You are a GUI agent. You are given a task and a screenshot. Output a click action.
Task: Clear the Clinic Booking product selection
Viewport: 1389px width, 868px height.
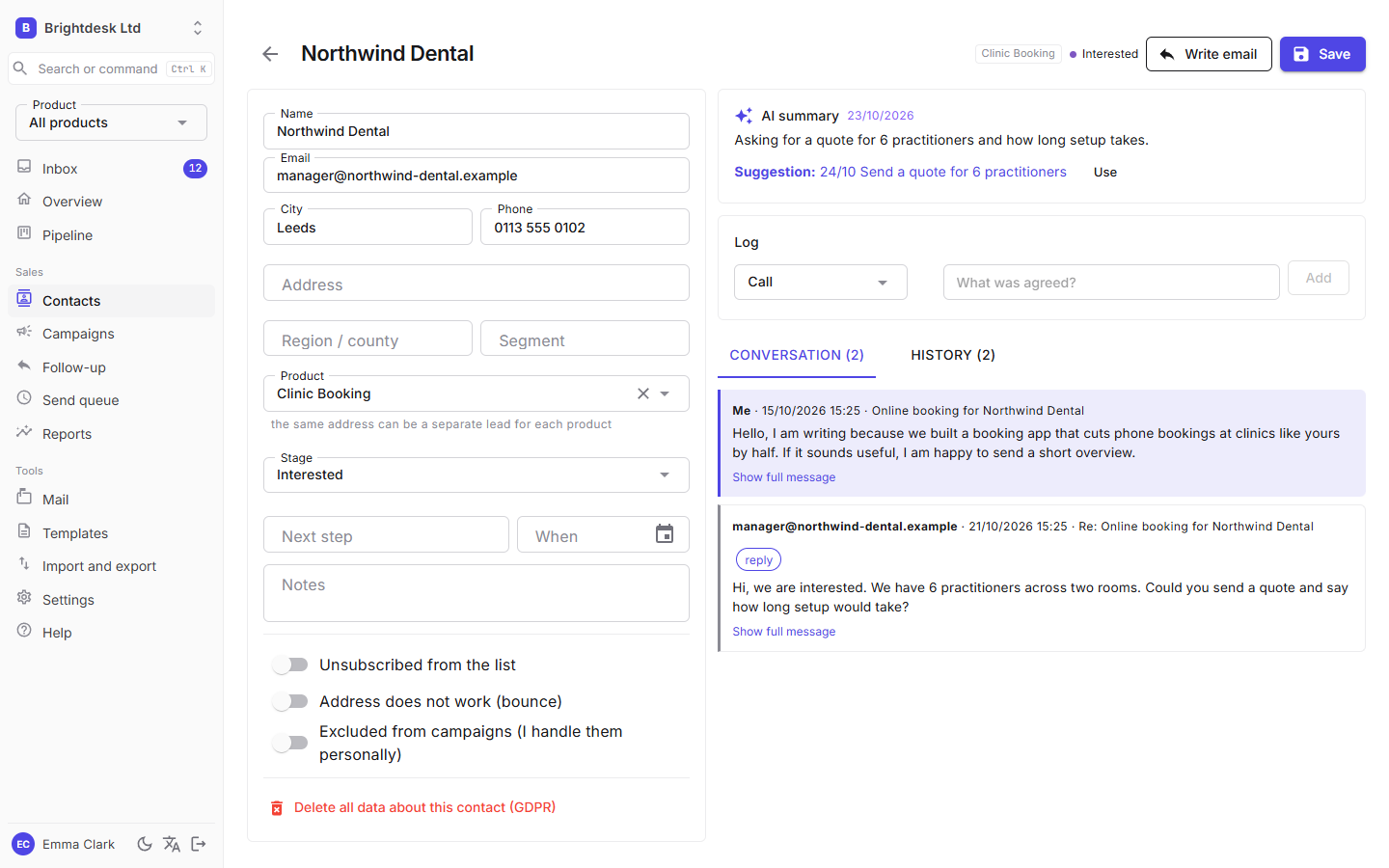[x=643, y=393]
